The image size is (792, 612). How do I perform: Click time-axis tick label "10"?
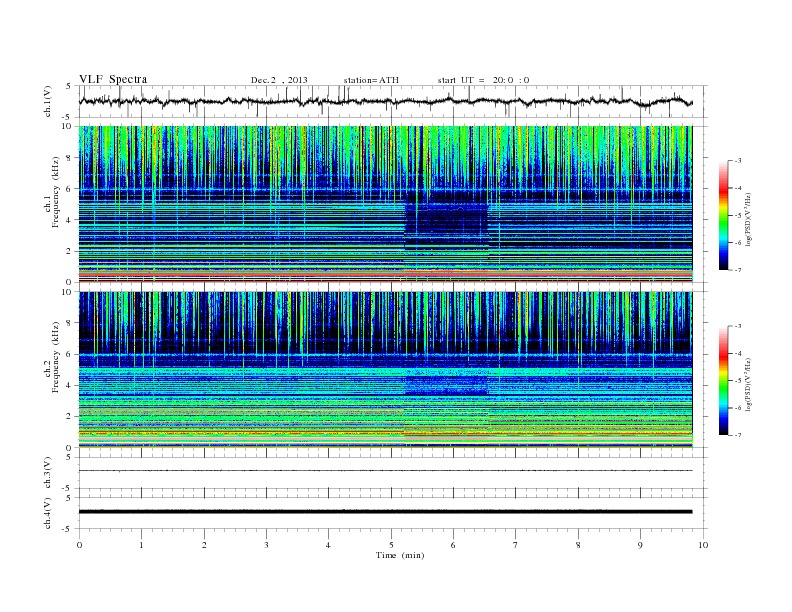(703, 545)
